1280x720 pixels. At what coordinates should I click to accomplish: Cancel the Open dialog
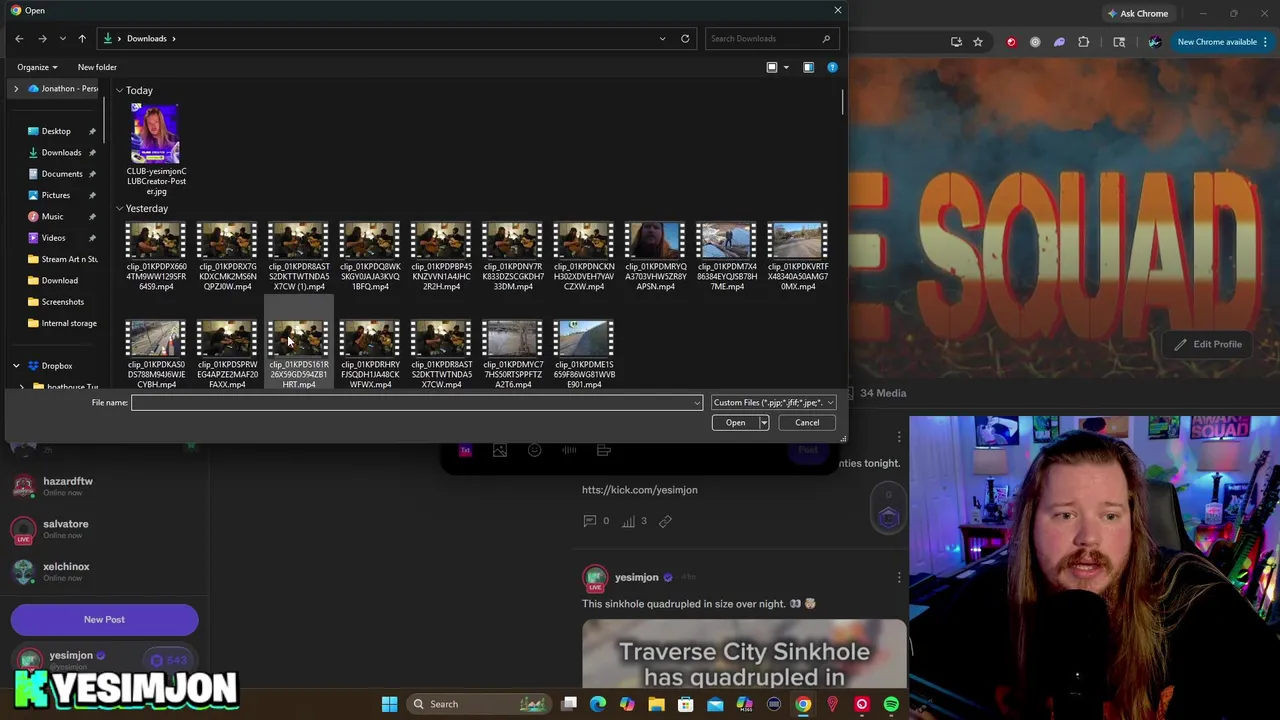coord(807,422)
